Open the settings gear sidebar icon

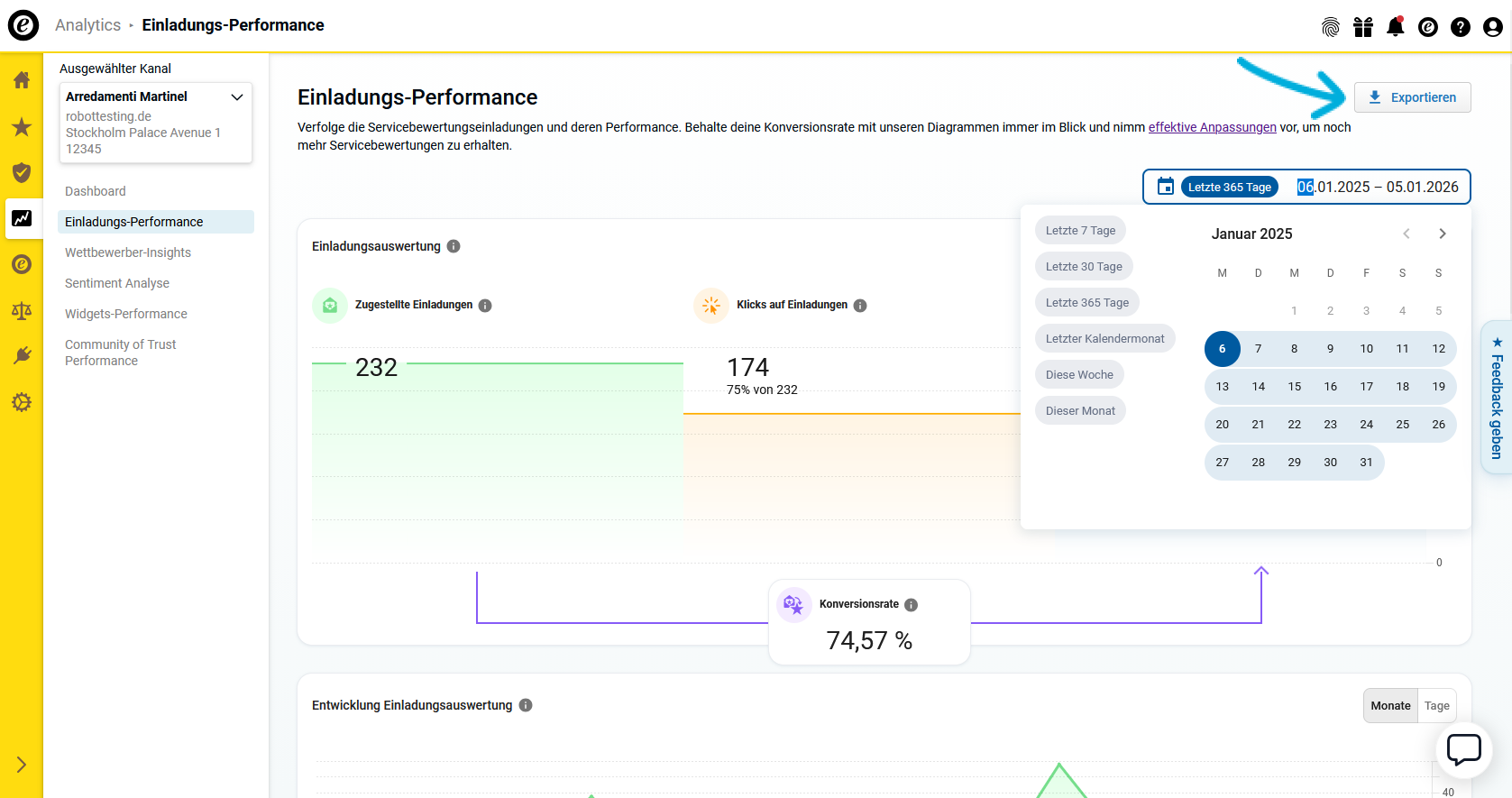point(22,402)
